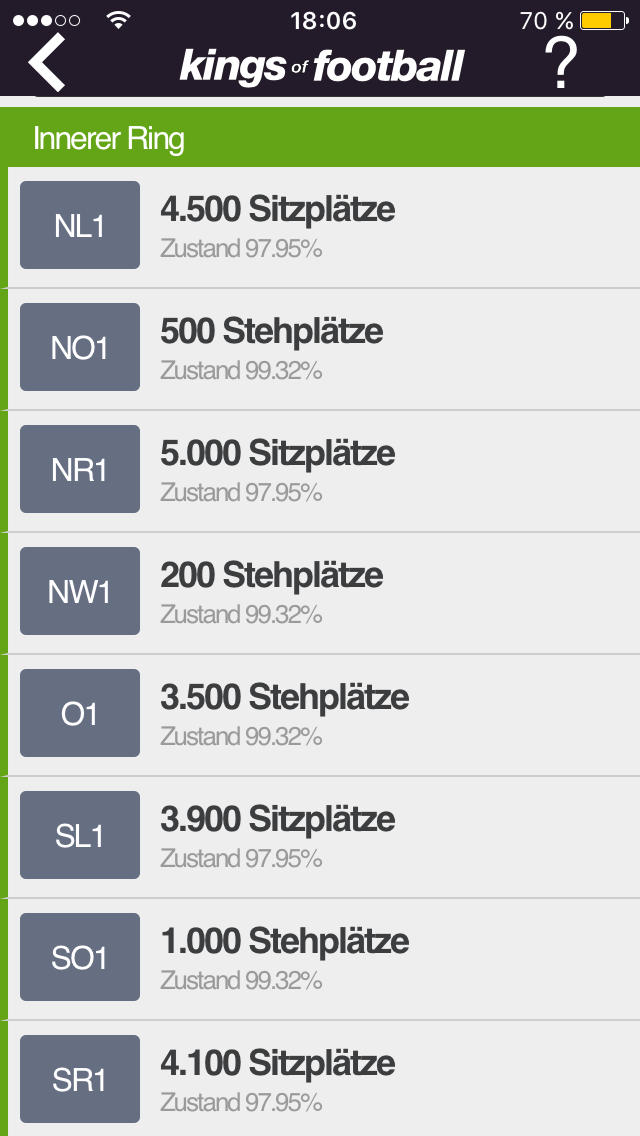Open the 3.900 Sitzplätze row
This screenshot has height=1136, width=640.
pyautogui.click(x=324, y=838)
